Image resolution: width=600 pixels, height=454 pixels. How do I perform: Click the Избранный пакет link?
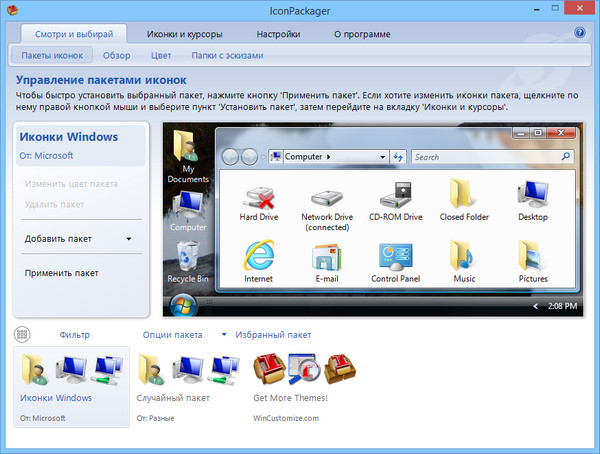tap(273, 335)
